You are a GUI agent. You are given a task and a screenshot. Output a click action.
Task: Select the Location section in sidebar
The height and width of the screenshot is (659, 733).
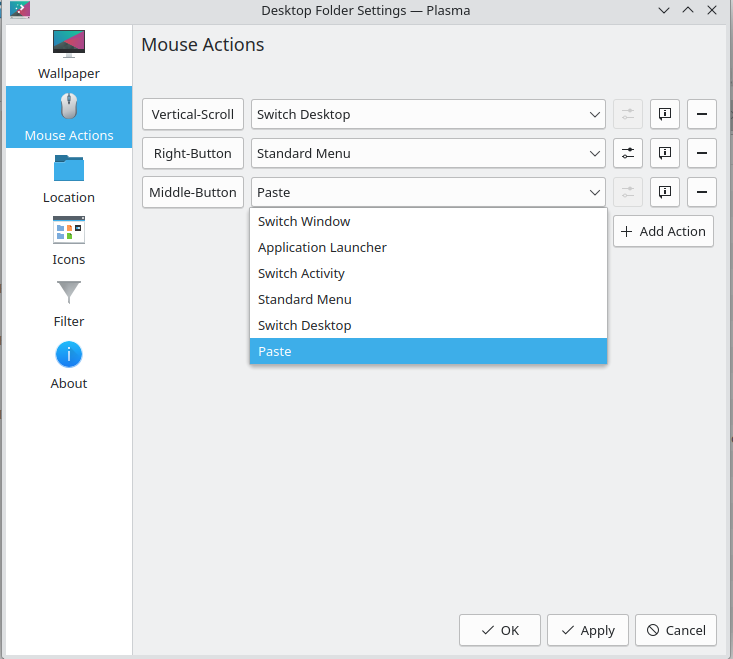[x=69, y=179]
